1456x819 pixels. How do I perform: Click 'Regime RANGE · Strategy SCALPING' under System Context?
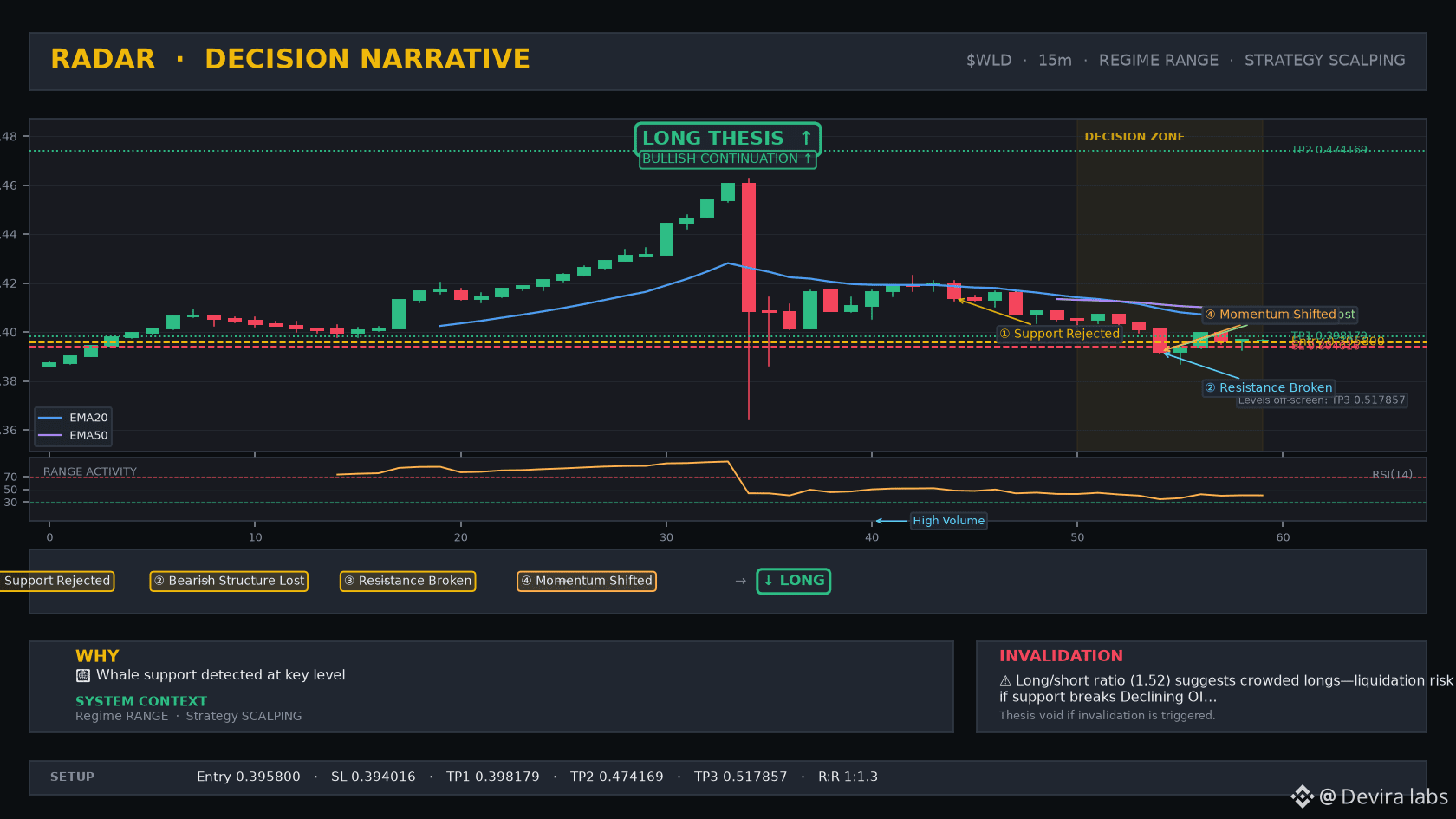coord(189,716)
